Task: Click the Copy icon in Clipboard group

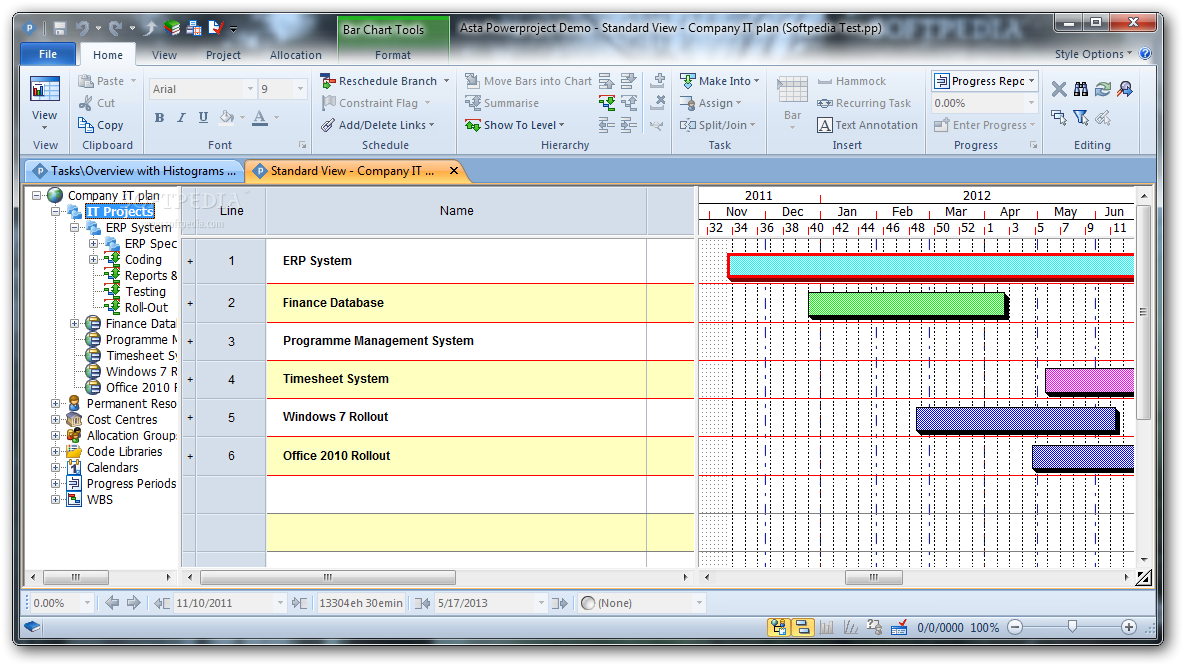Action: [x=85, y=125]
